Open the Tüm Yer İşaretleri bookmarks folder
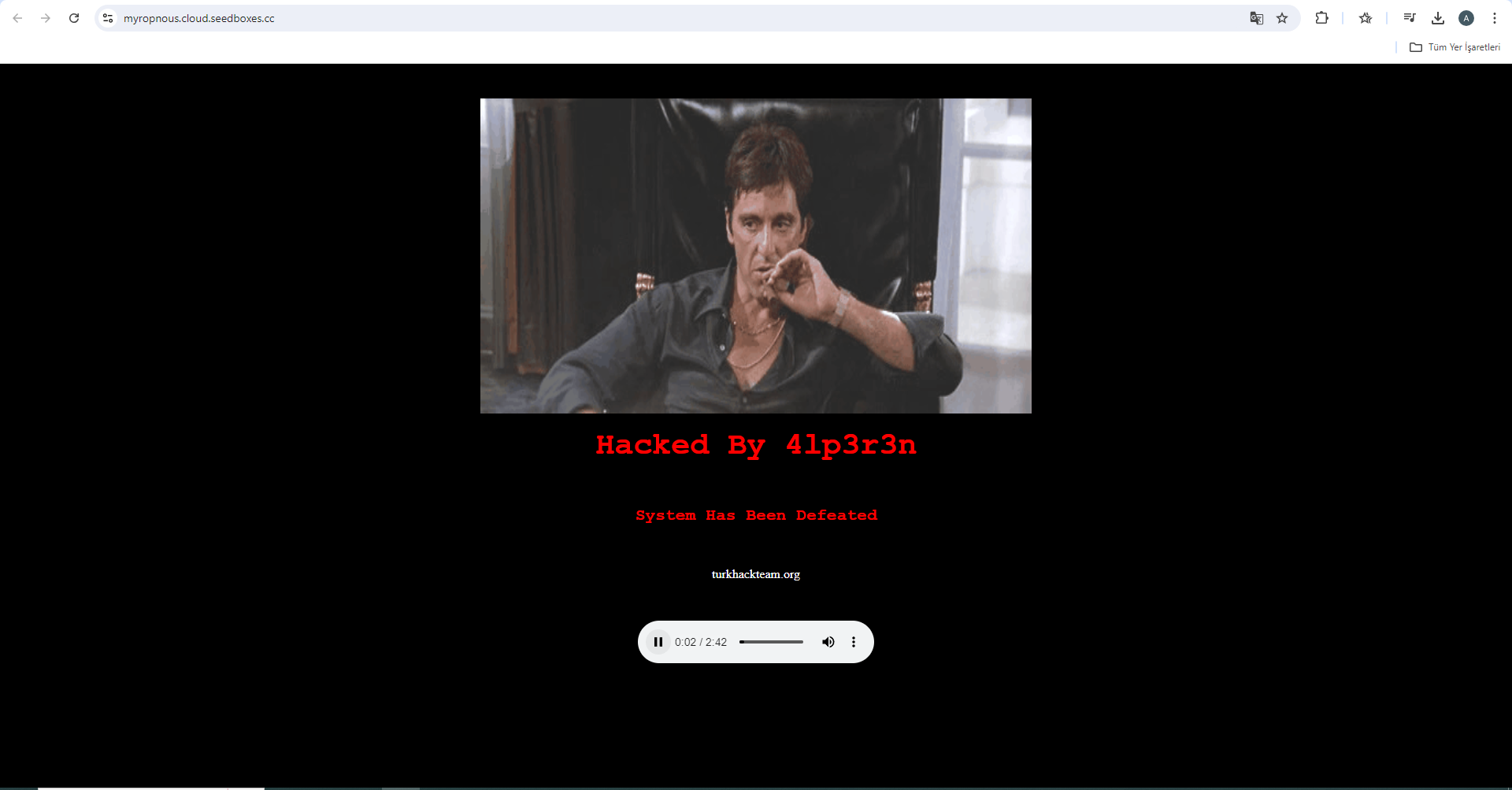Image resolution: width=1512 pixels, height=790 pixels. 1455,47
